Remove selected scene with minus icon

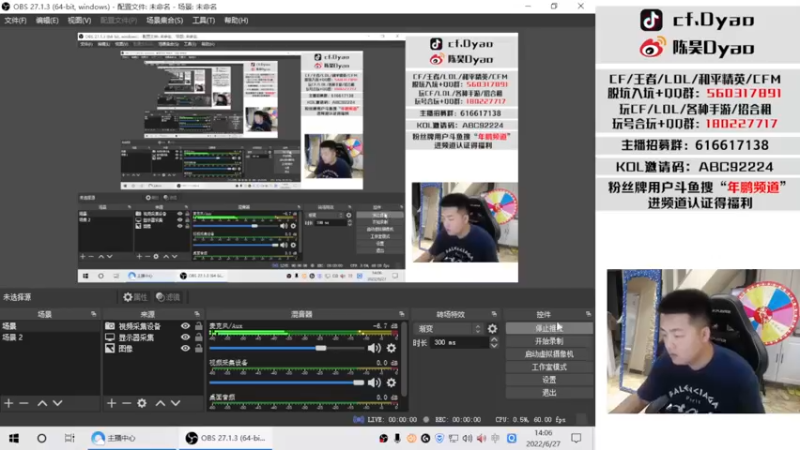pyautogui.click(x=23, y=403)
